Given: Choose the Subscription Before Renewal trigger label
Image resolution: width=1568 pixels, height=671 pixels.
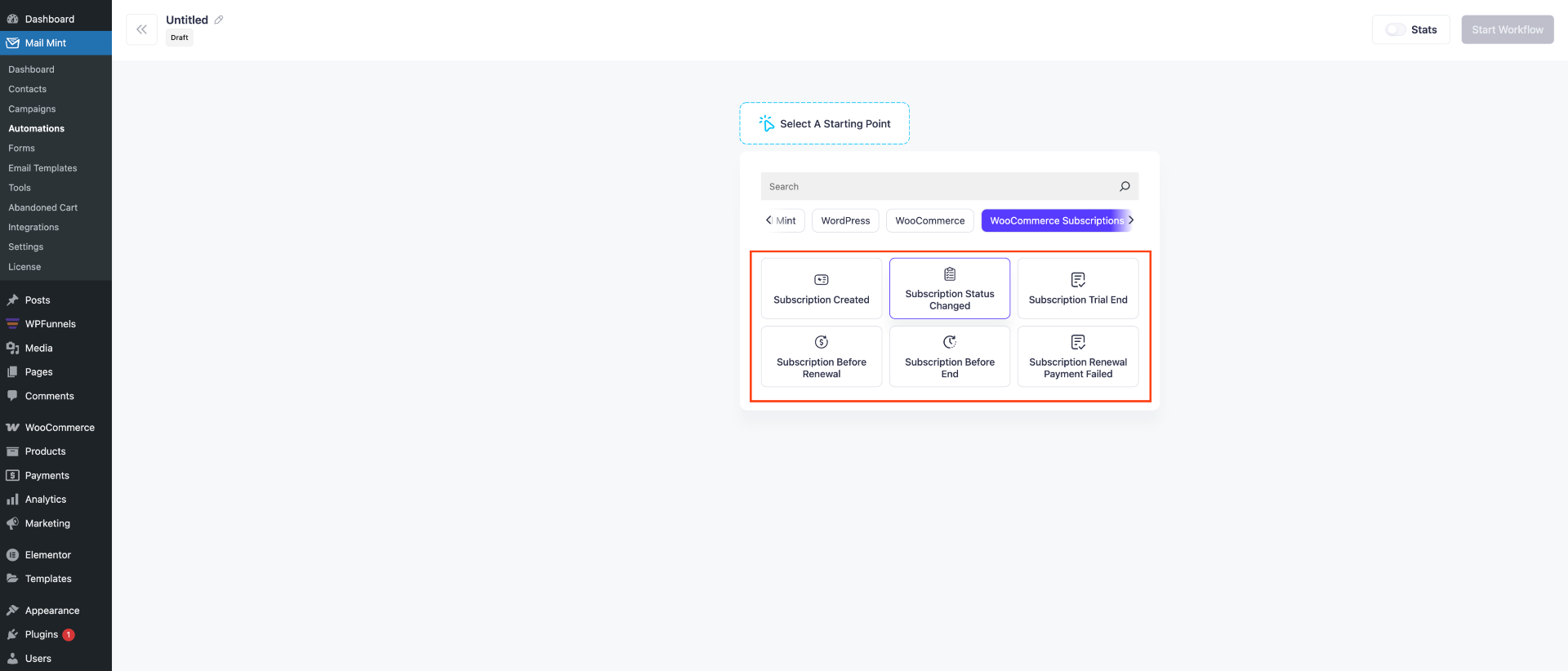Looking at the screenshot, I should pyautogui.click(x=822, y=368).
